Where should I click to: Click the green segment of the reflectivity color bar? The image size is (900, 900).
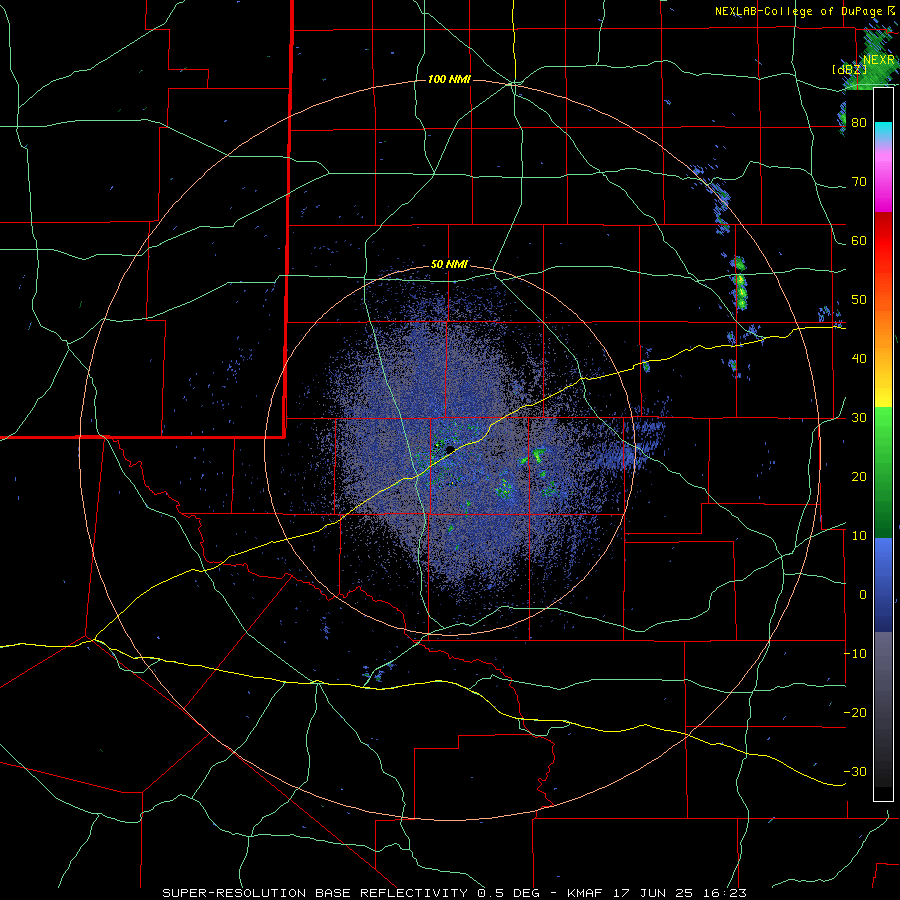pyautogui.click(x=883, y=472)
